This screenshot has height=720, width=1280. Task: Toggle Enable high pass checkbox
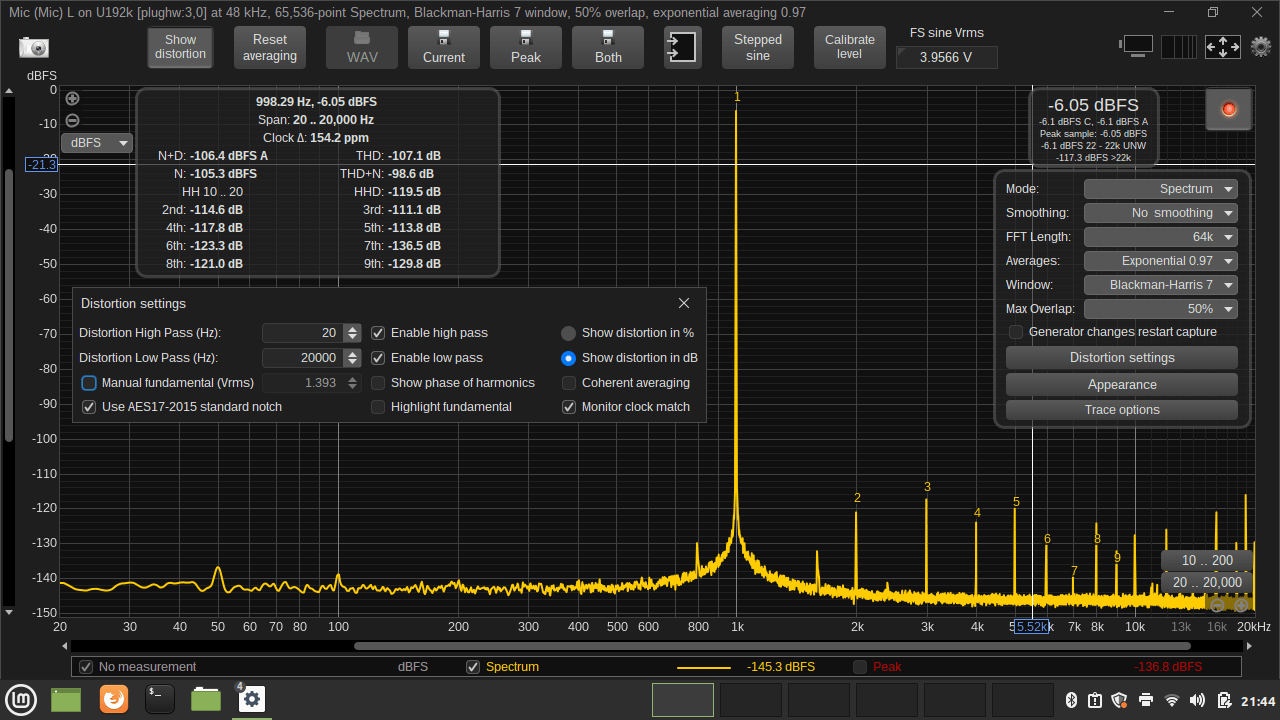click(x=378, y=333)
